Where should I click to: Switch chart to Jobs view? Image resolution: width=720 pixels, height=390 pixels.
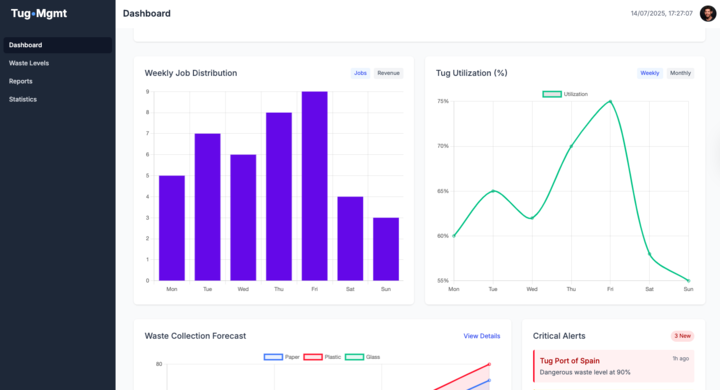[x=360, y=73]
